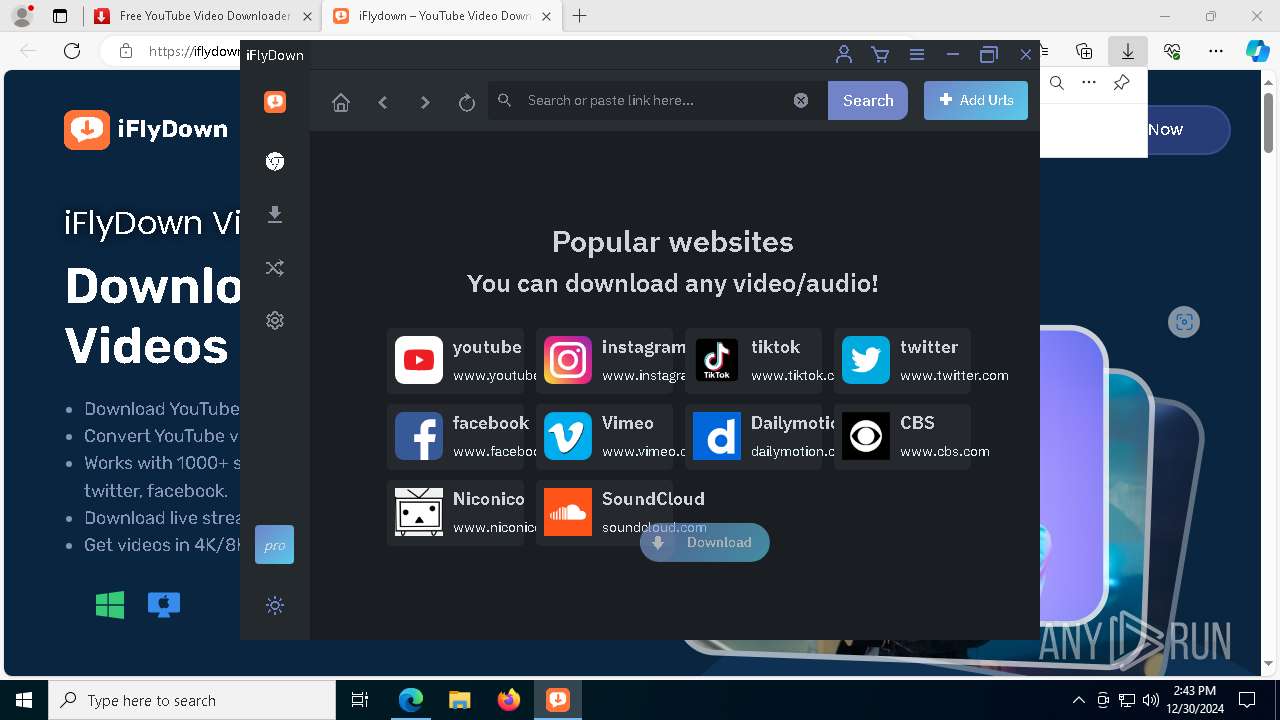Screen dimensions: 1280x720
Task: Open the twitter website tile
Action: pyautogui.click(x=902, y=361)
